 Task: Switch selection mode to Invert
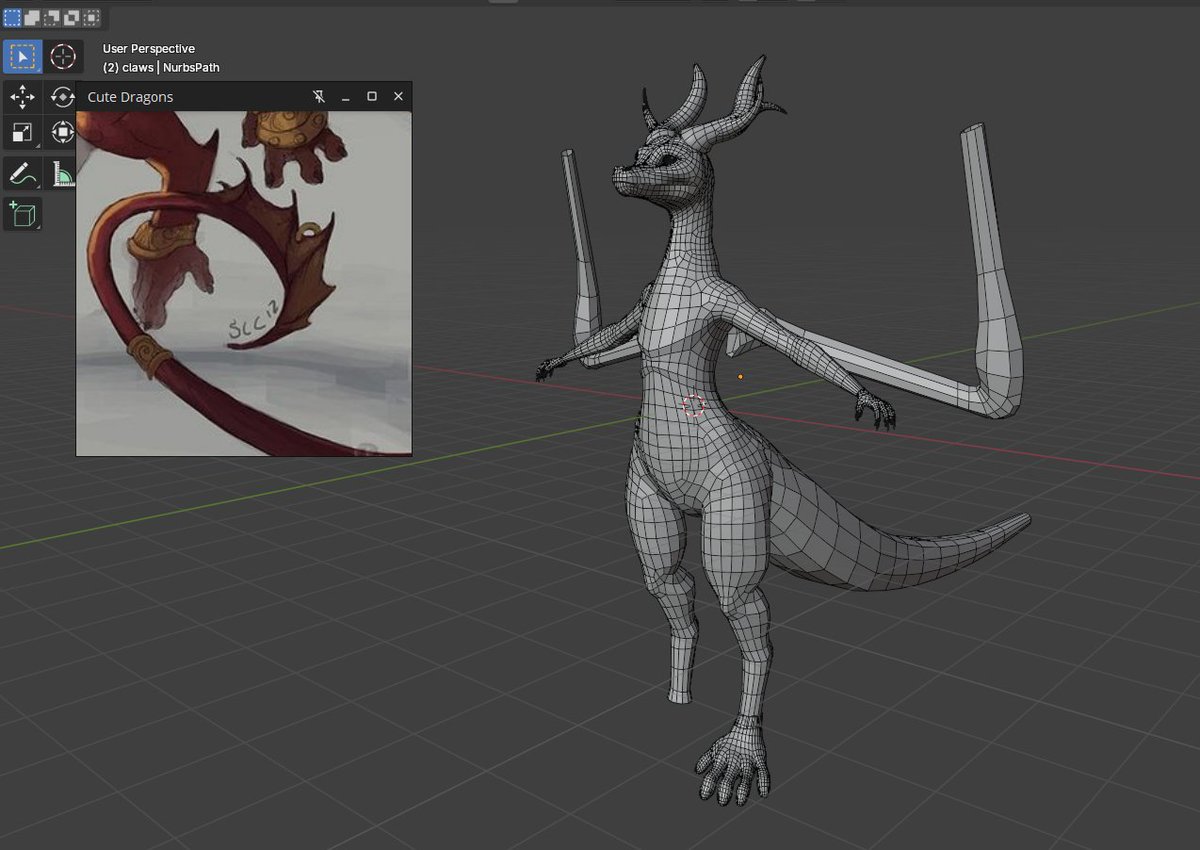tap(72, 17)
